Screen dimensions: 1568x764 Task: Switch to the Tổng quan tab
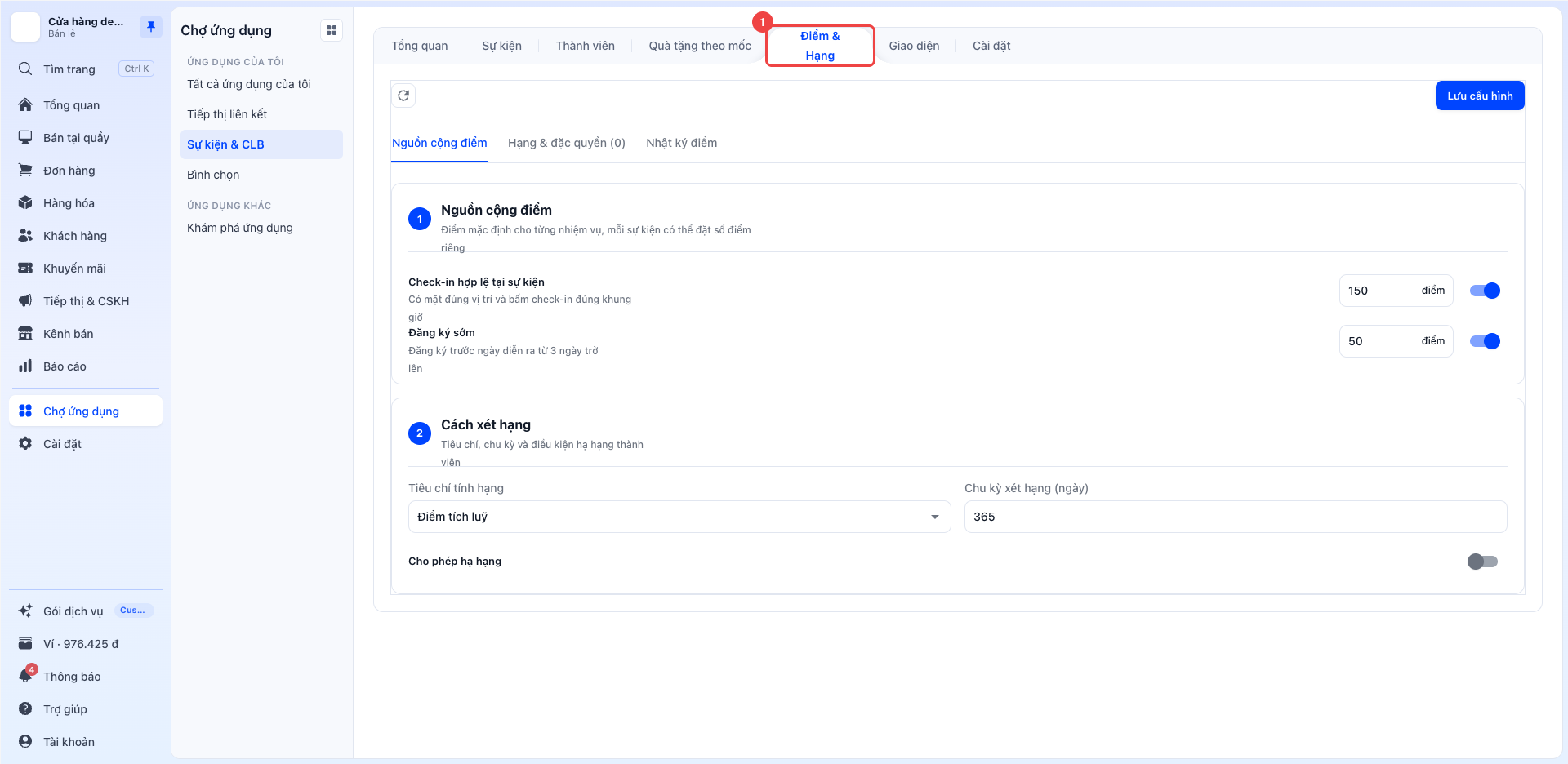pos(420,46)
